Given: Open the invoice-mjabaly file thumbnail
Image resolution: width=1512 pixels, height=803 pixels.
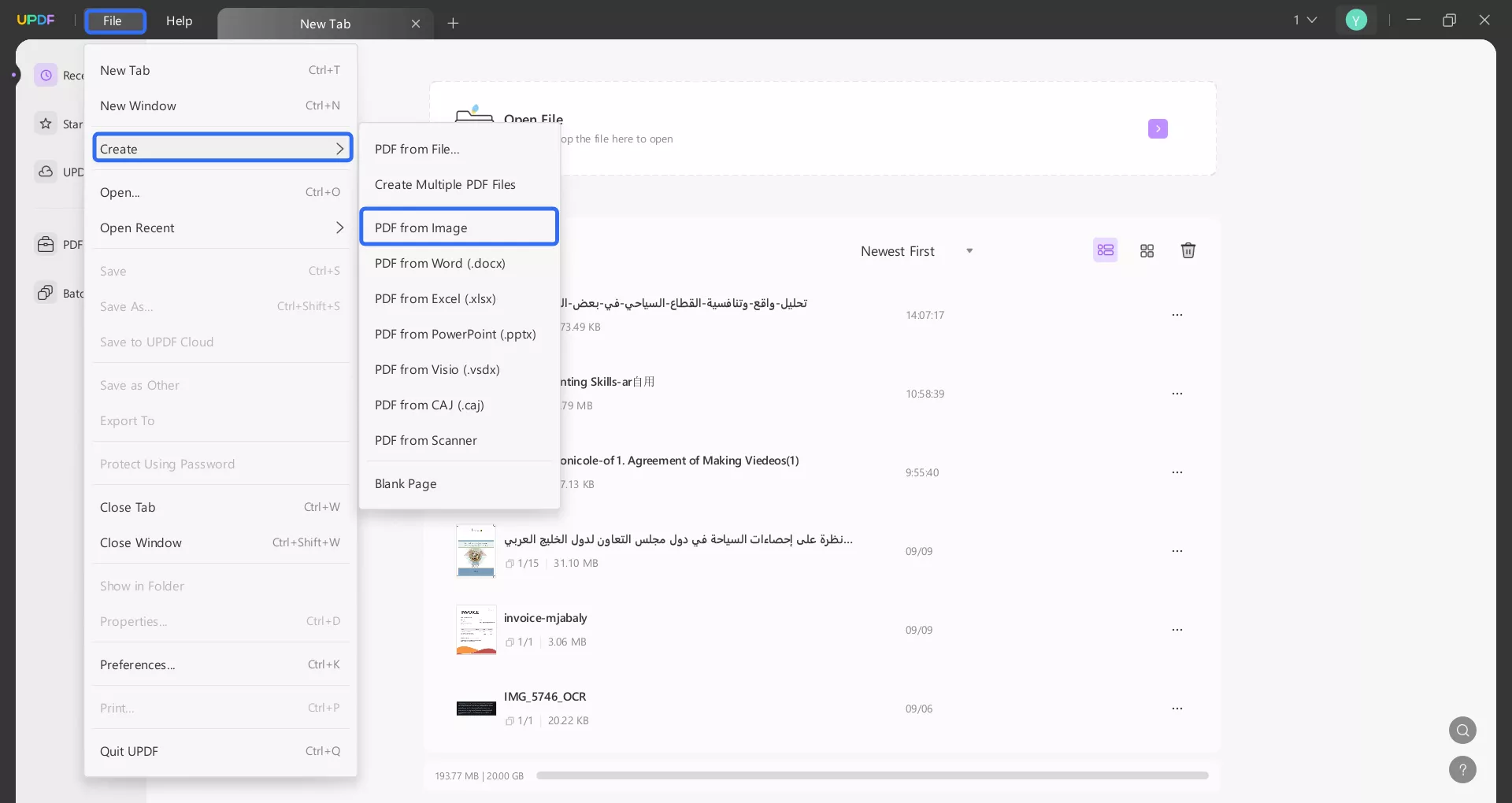Looking at the screenshot, I should (476, 630).
